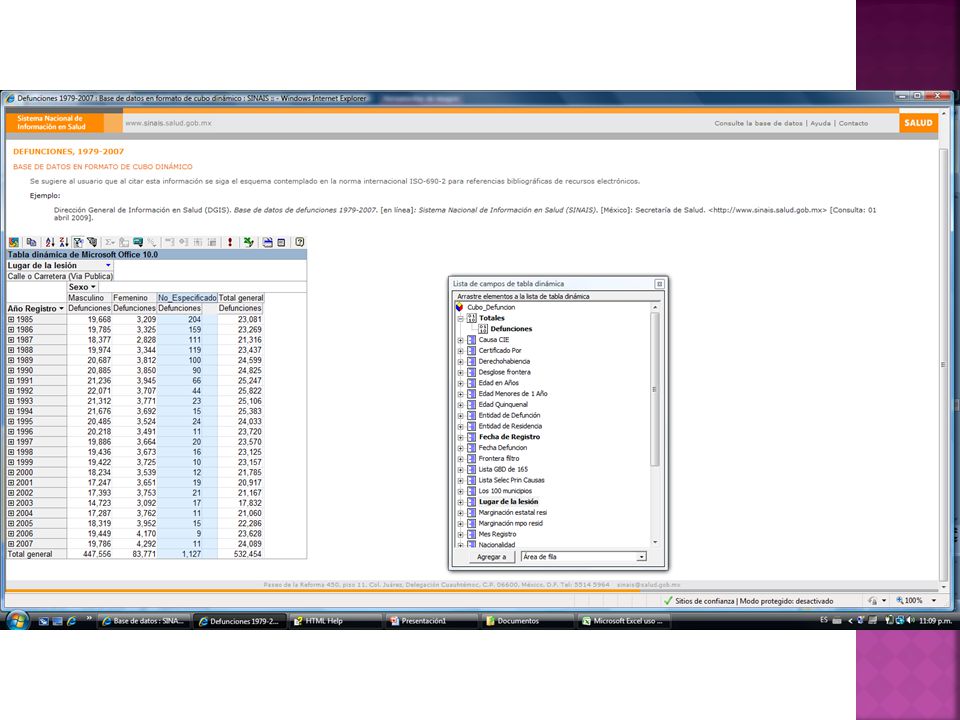
Task: Toggle the AutoFilter funnel icon
Action: tap(78, 242)
